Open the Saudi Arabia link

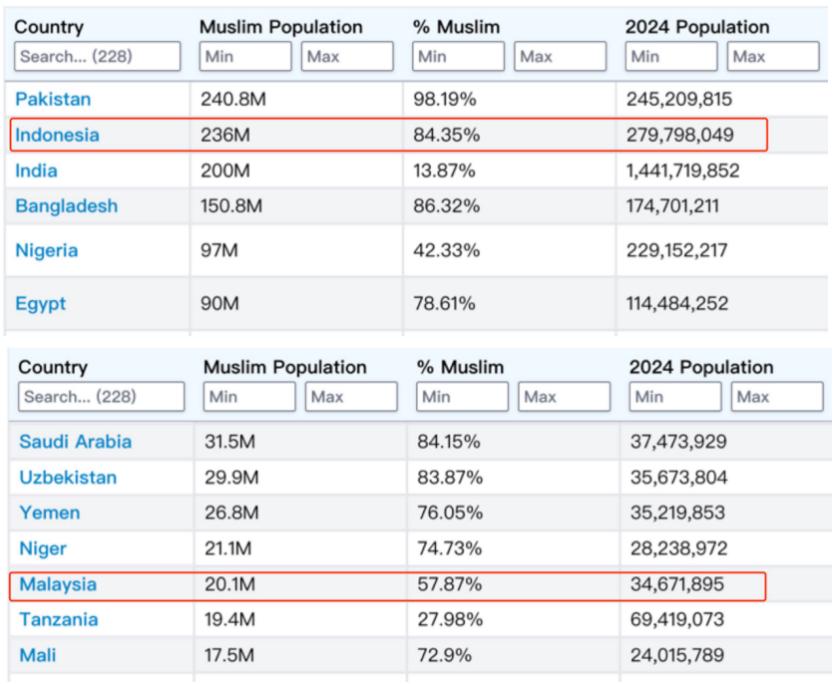point(74,442)
